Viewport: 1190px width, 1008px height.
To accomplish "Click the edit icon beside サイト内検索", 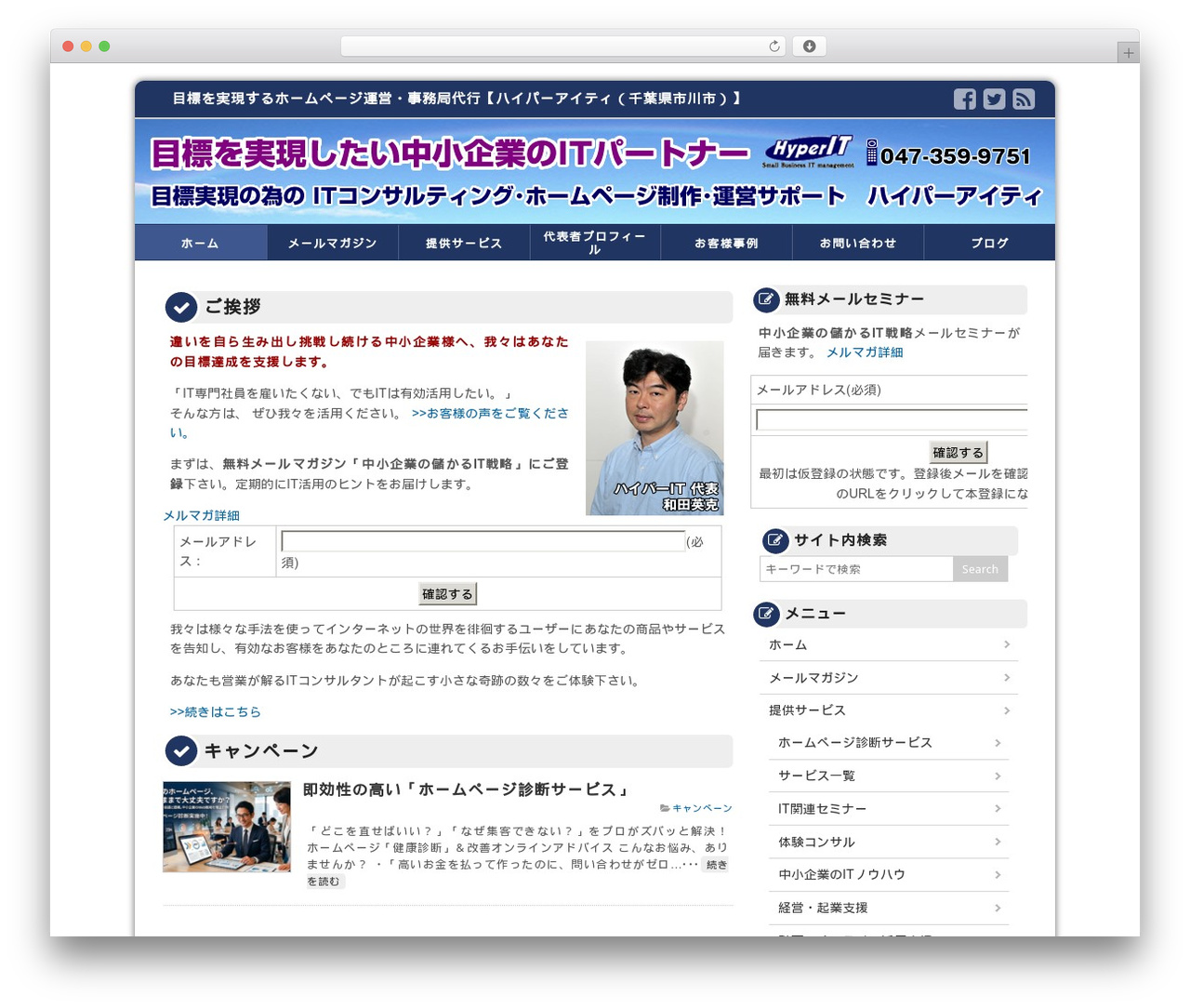I will [x=775, y=540].
